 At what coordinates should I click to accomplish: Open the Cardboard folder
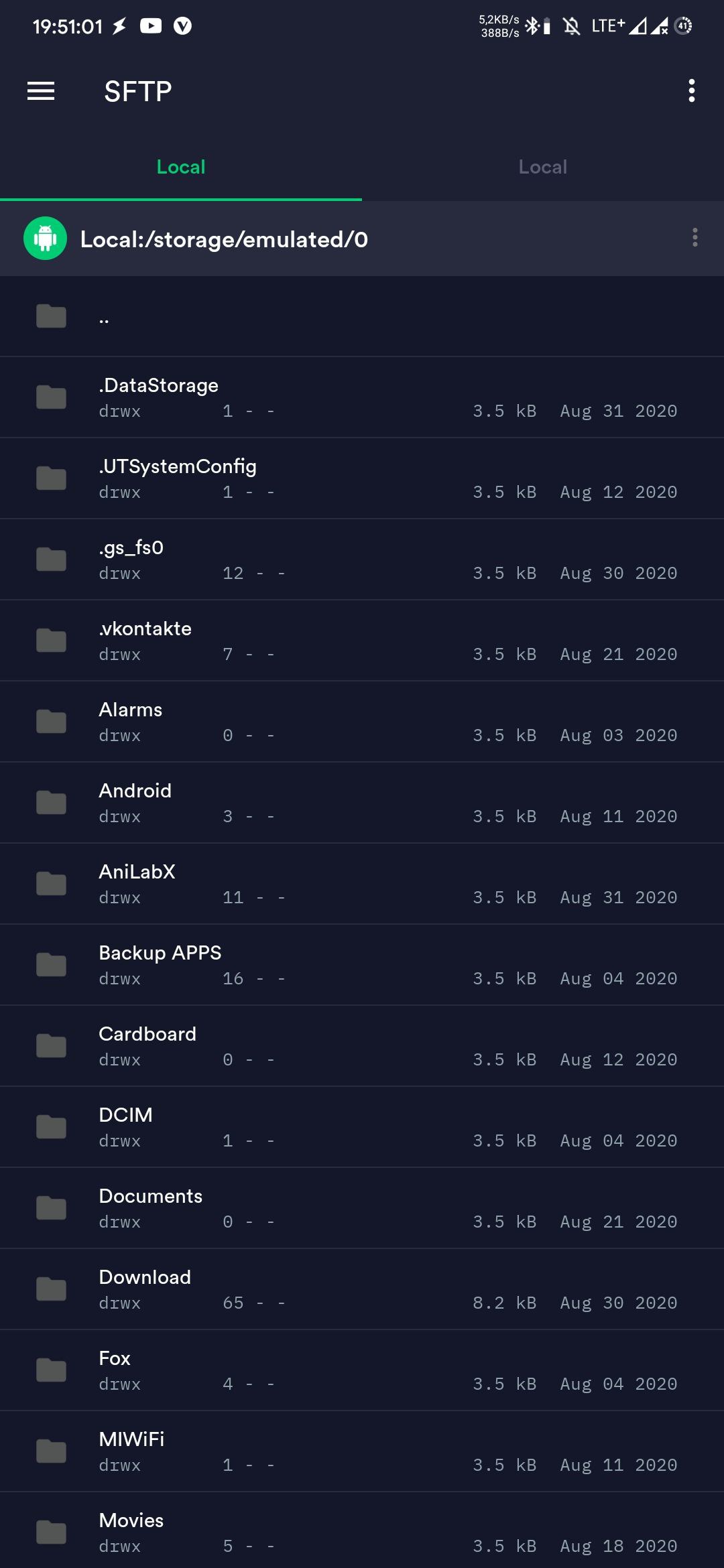point(362,1046)
